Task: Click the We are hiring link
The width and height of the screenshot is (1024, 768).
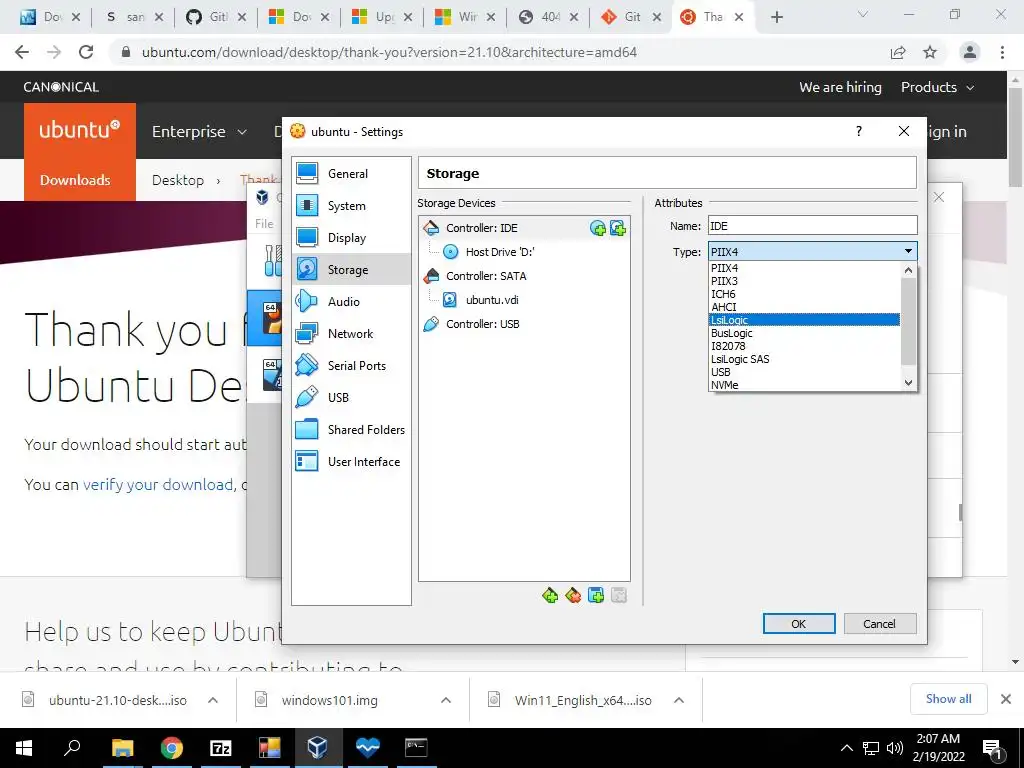Action: tap(840, 87)
